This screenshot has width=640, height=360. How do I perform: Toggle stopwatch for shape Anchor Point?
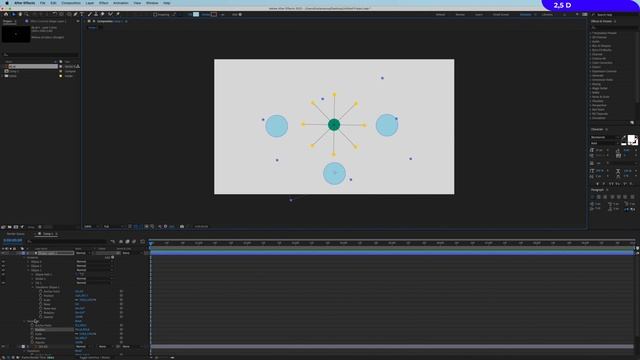pyautogui.click(x=41, y=291)
